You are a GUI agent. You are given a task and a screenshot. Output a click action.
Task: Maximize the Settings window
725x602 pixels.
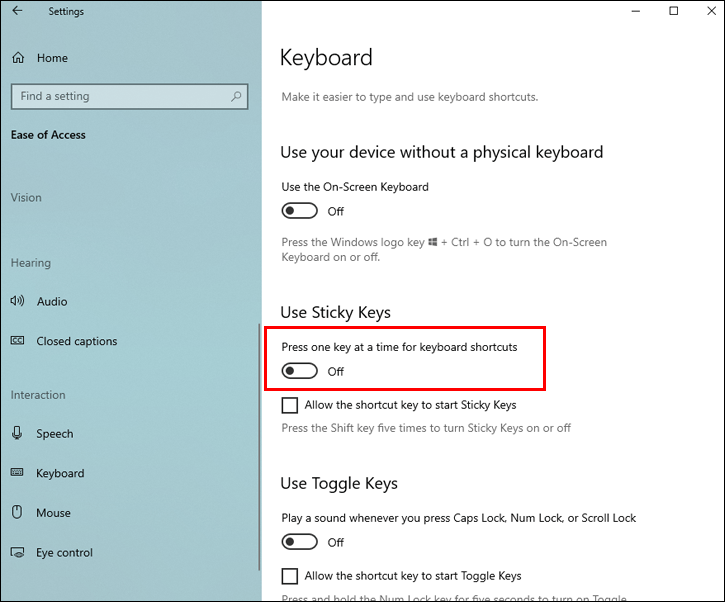pyautogui.click(x=673, y=11)
